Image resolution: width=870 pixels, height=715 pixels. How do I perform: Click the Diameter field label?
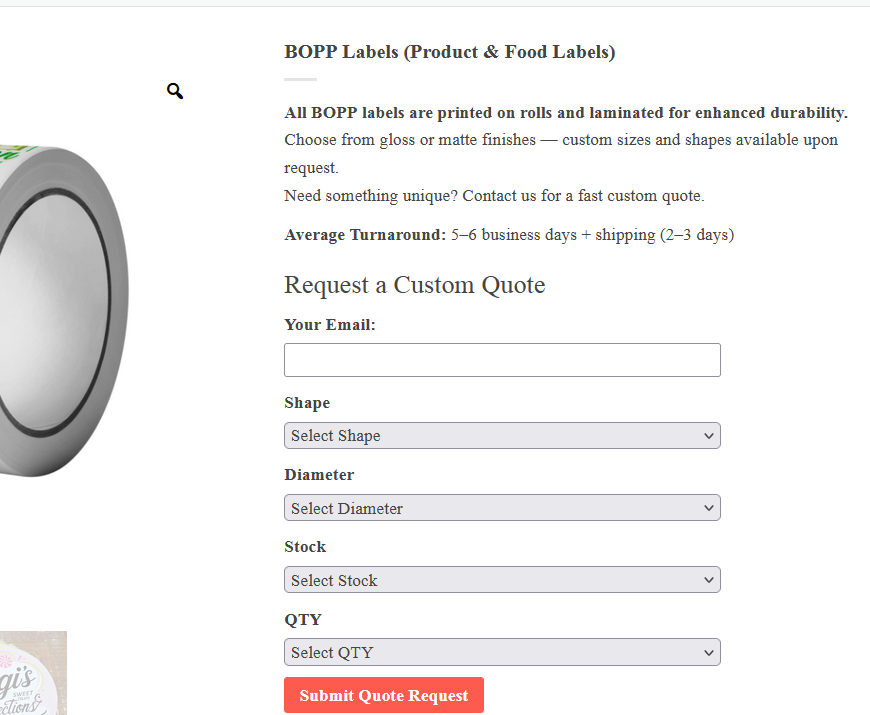tap(319, 475)
